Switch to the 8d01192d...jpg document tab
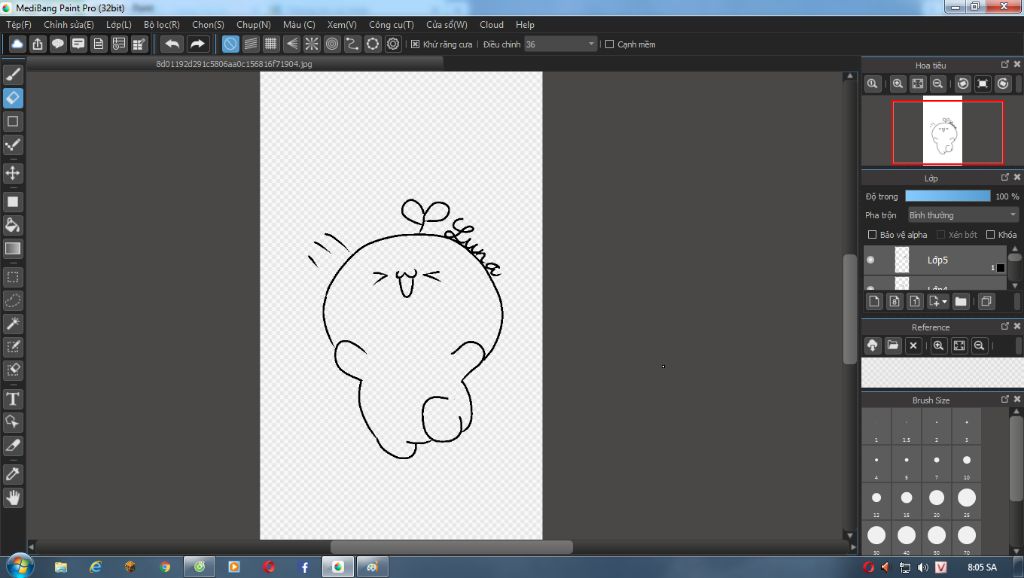This screenshot has height=578, width=1024. (234, 64)
